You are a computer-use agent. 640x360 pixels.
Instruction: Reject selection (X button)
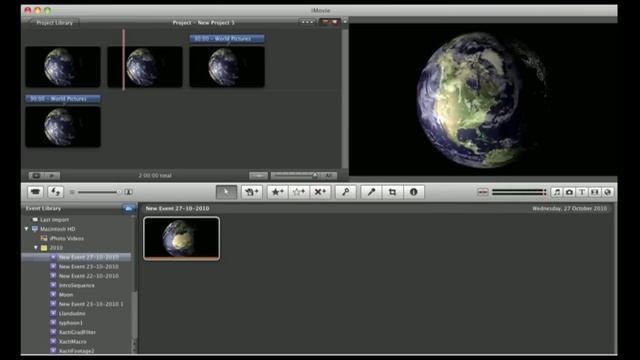tap(320, 192)
